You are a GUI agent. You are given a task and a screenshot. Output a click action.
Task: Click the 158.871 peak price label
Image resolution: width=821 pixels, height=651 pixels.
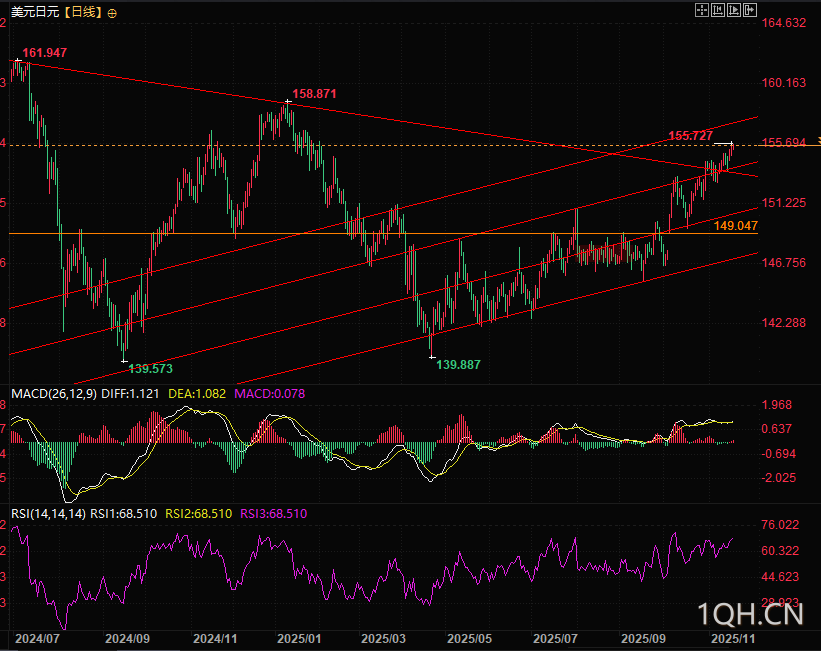[314, 93]
